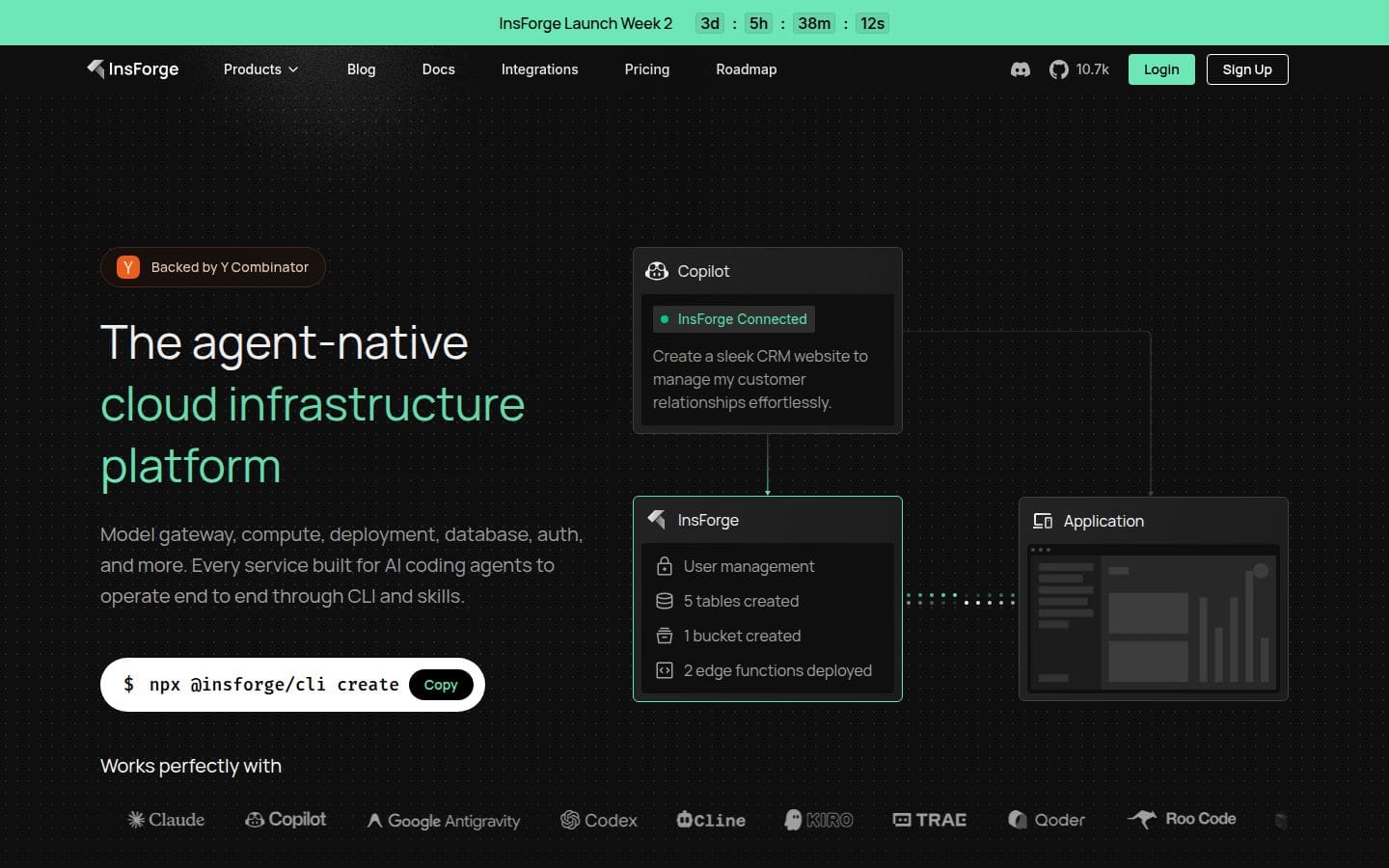Click the code icon beside edge functions
The image size is (1389, 868).
coord(665,670)
